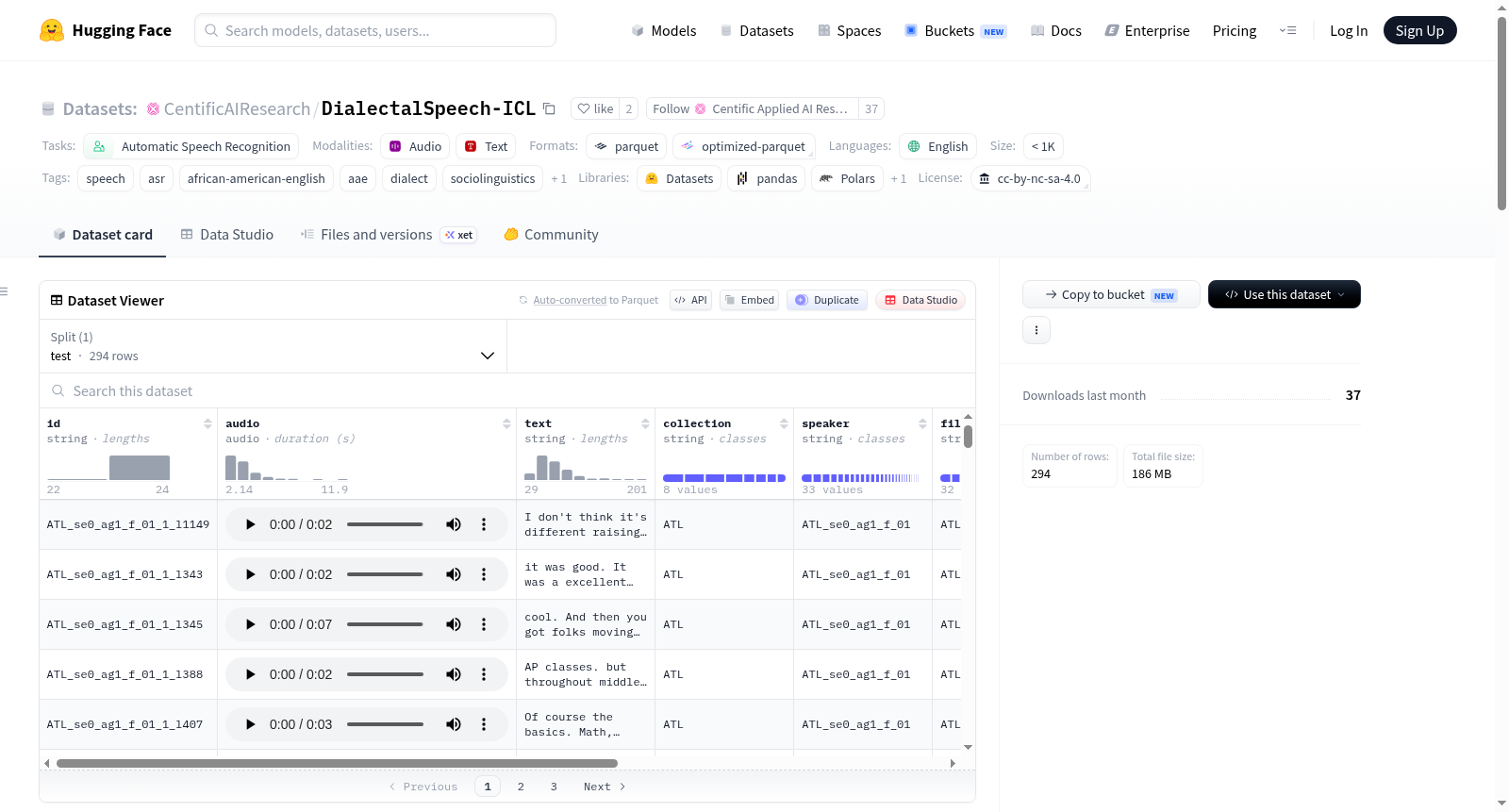The height and width of the screenshot is (812, 1509).
Task: Sort by the speaker column
Action: pos(922,423)
